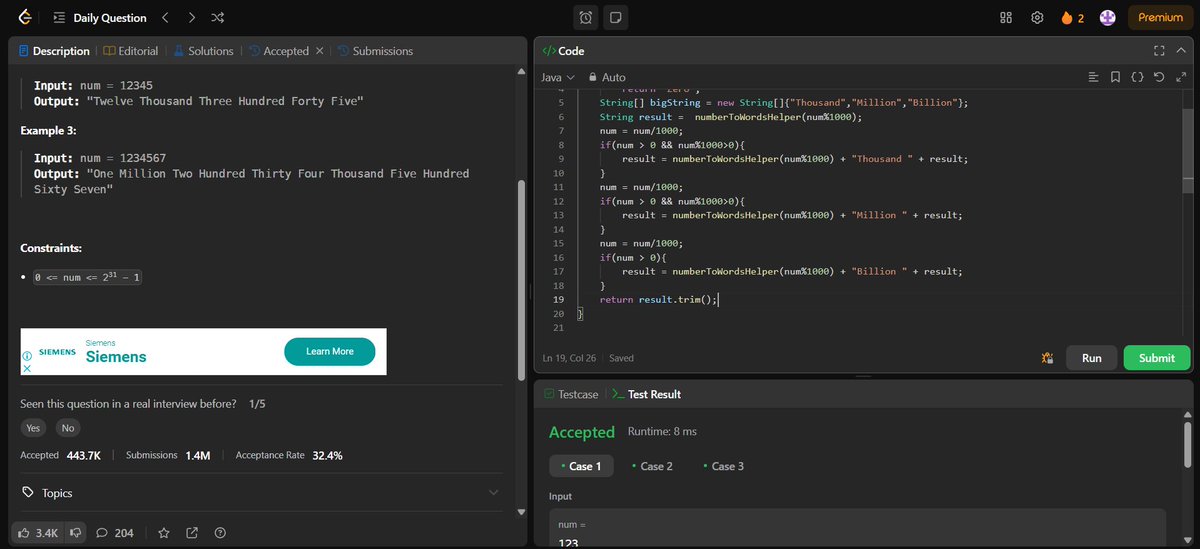Screen dimensions: 1200x549
Task: Click the Run button
Action: point(1091,358)
